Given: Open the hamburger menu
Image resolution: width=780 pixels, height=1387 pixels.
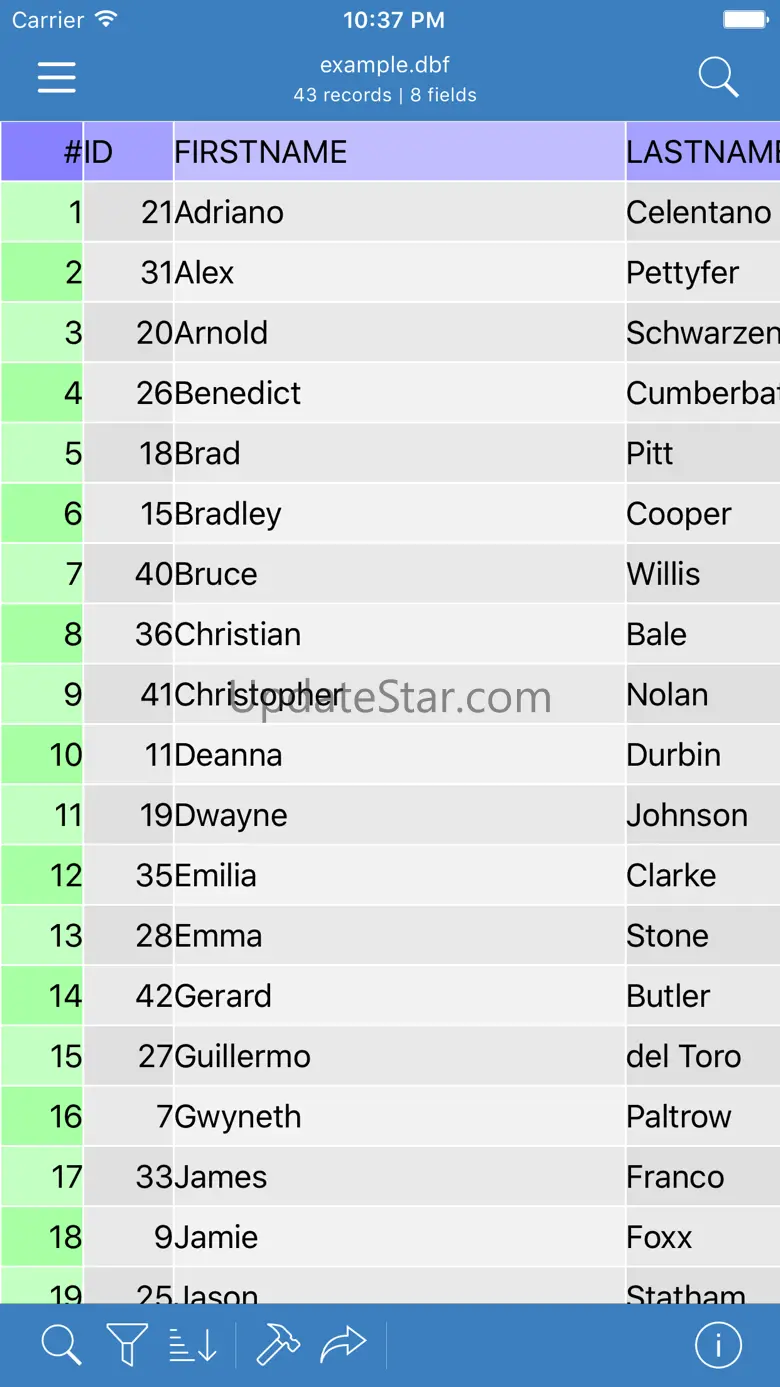Looking at the screenshot, I should pyautogui.click(x=57, y=77).
